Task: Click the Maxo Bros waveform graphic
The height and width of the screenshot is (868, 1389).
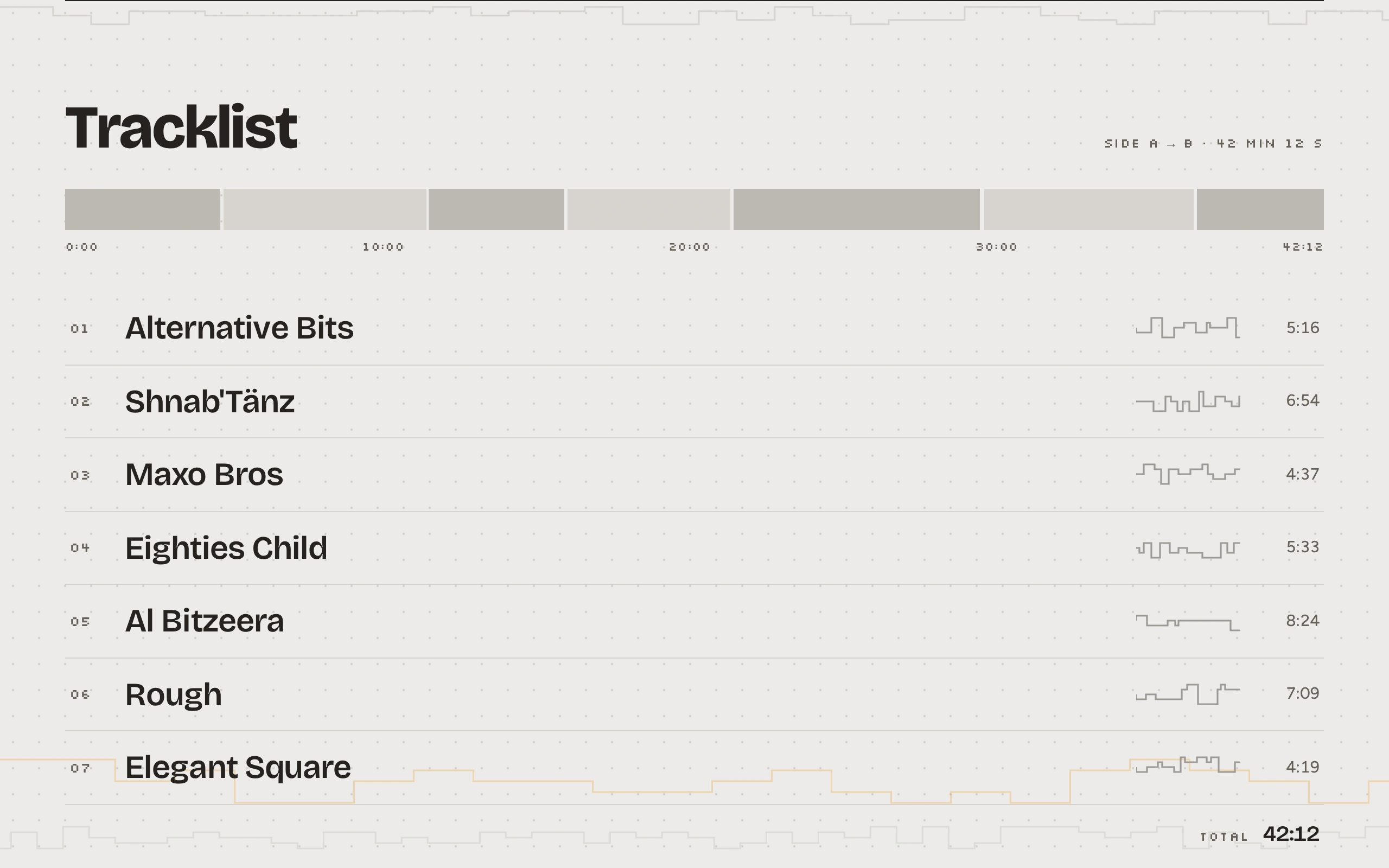Action: point(1188,474)
